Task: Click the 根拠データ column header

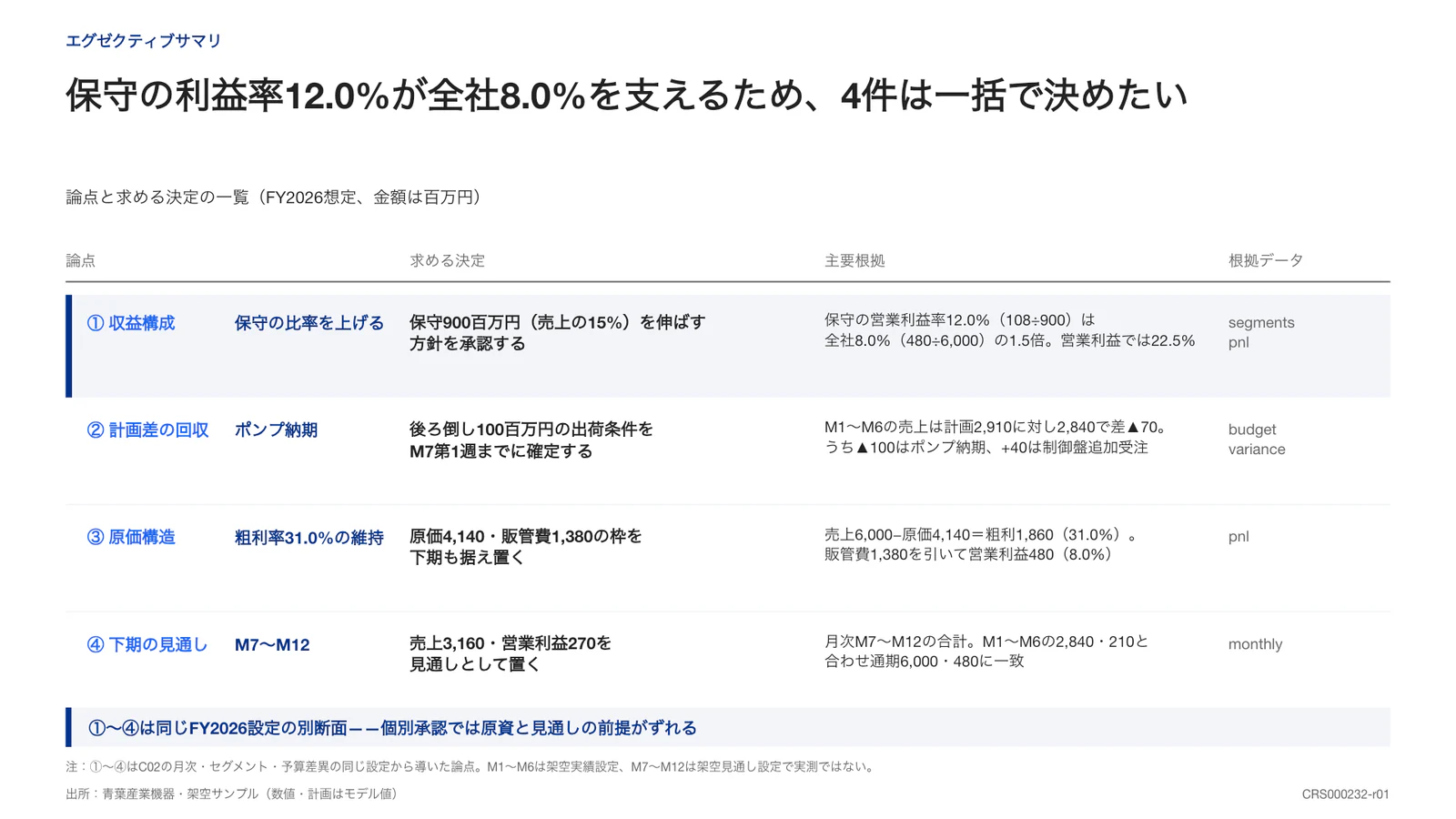Action: coord(1265,260)
